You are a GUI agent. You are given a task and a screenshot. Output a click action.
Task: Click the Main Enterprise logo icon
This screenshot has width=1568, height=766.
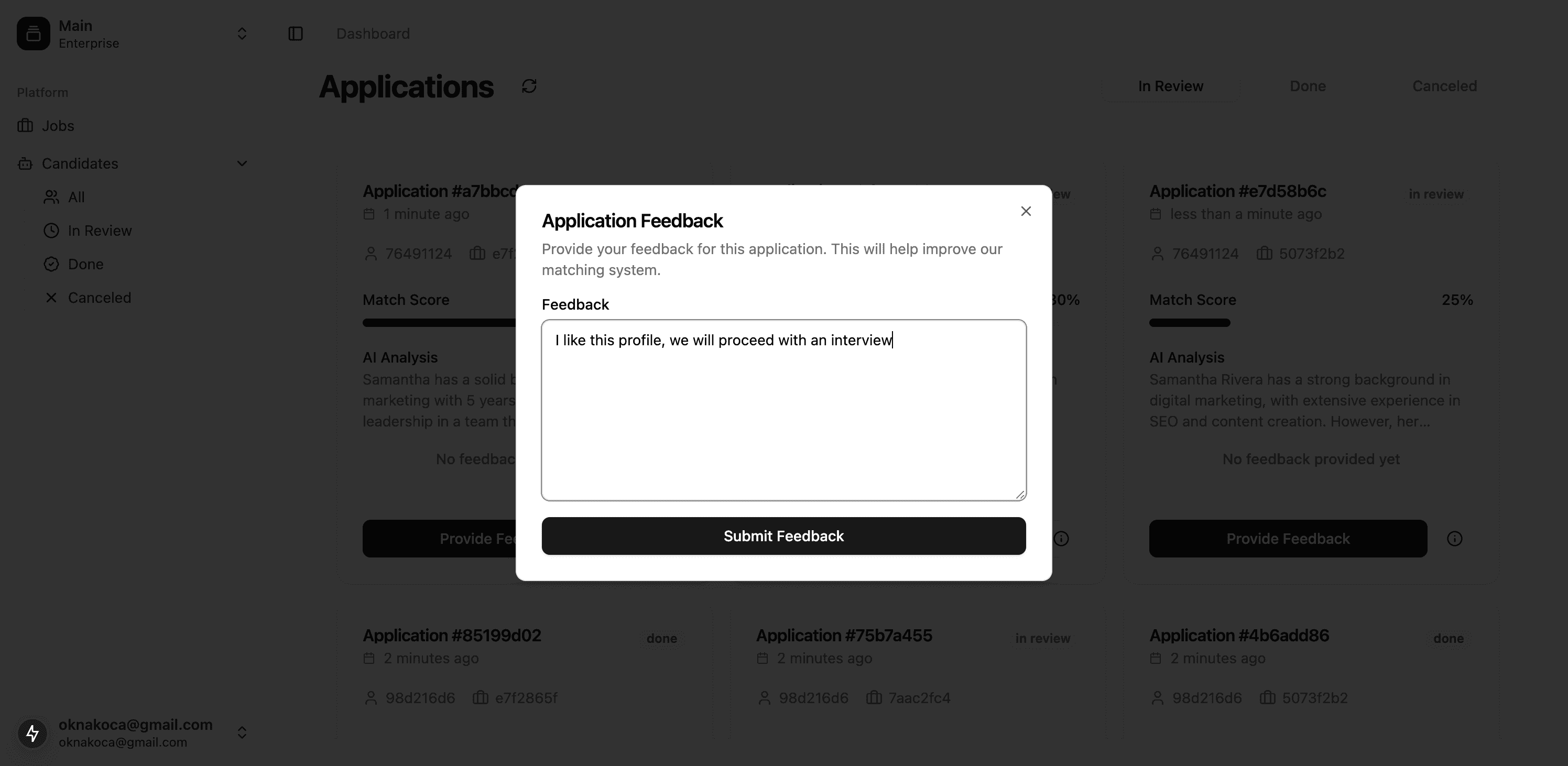click(34, 34)
